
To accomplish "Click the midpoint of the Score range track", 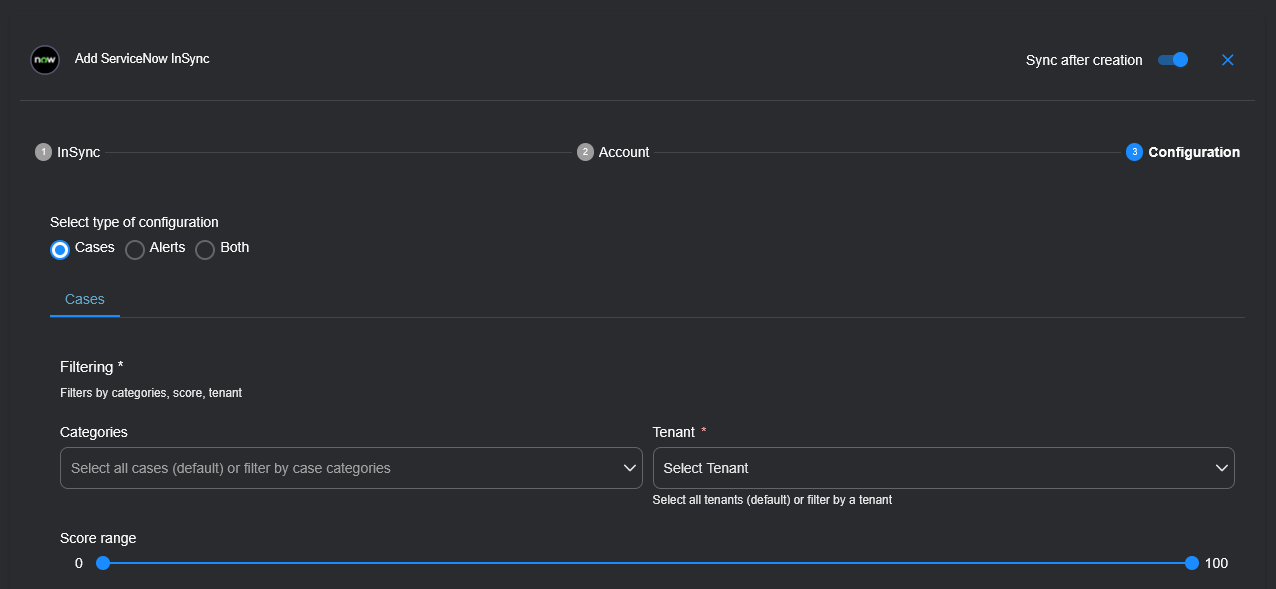I will (x=647, y=563).
